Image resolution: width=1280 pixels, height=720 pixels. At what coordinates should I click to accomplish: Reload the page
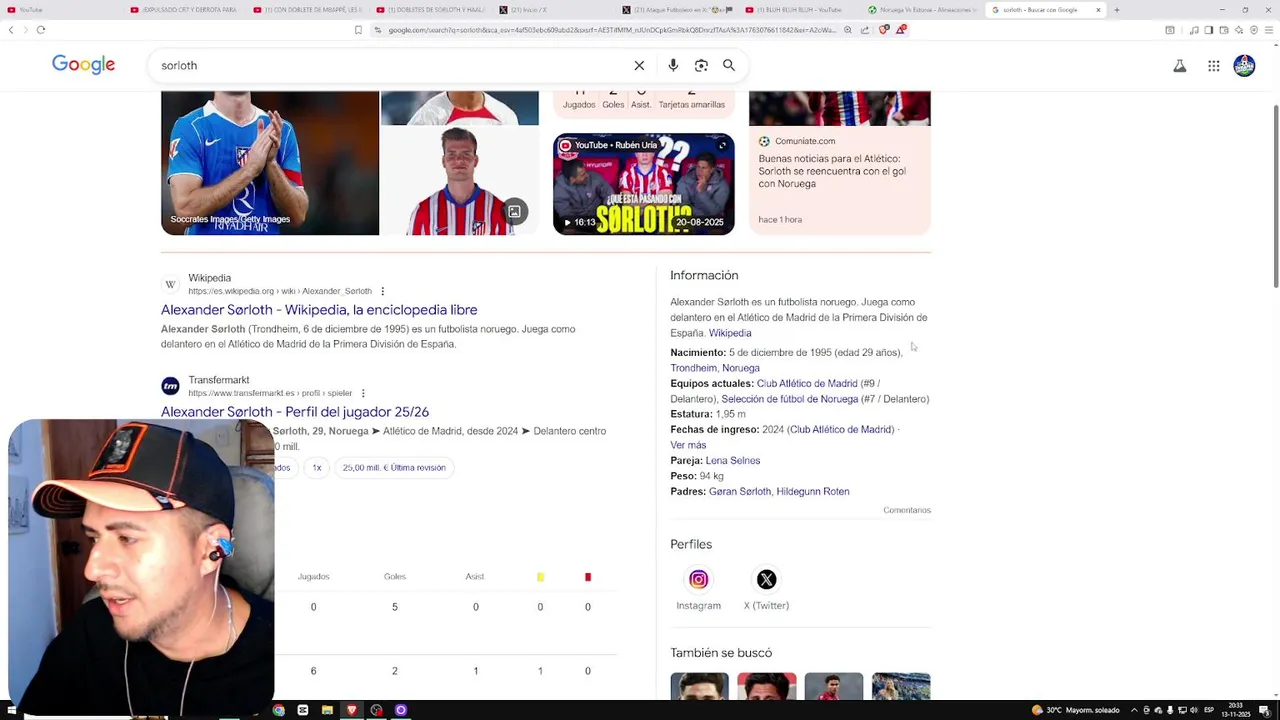pyautogui.click(x=41, y=30)
